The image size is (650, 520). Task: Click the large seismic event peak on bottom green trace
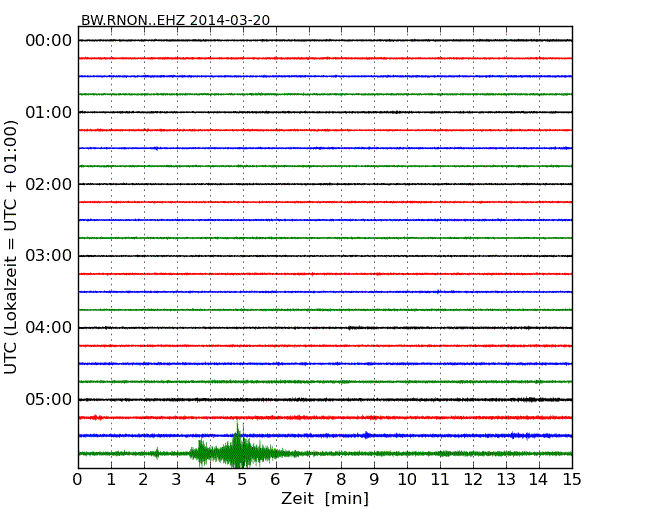pyautogui.click(x=238, y=446)
